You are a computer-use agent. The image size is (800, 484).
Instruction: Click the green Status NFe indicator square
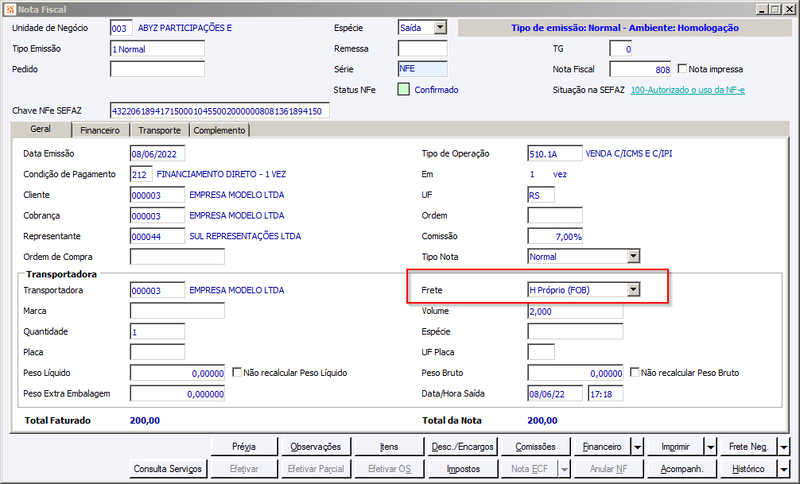(404, 90)
